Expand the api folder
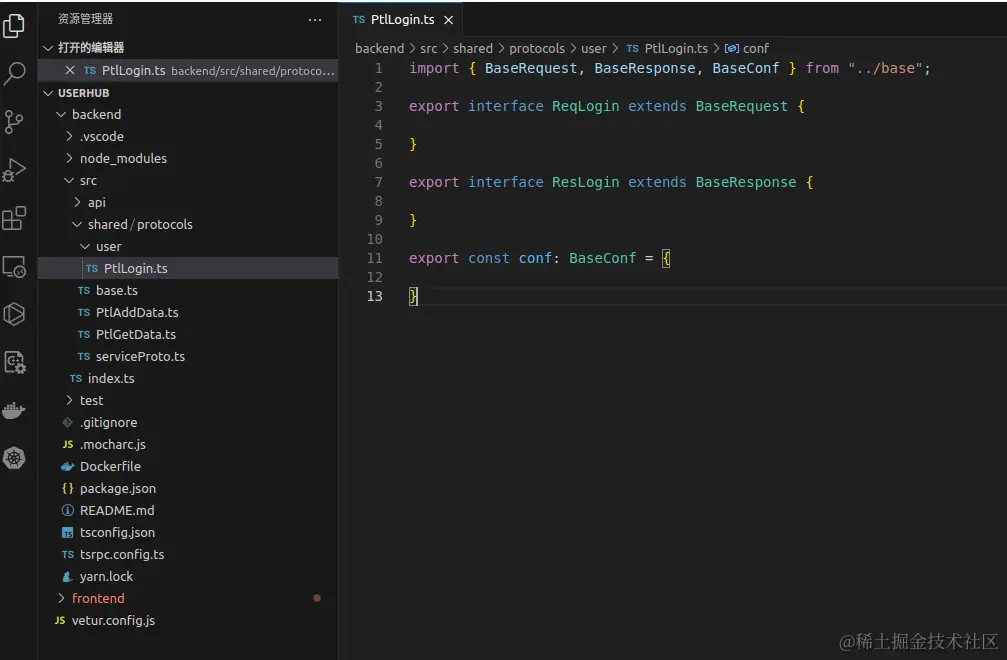This screenshot has width=1007, height=660. (77, 202)
